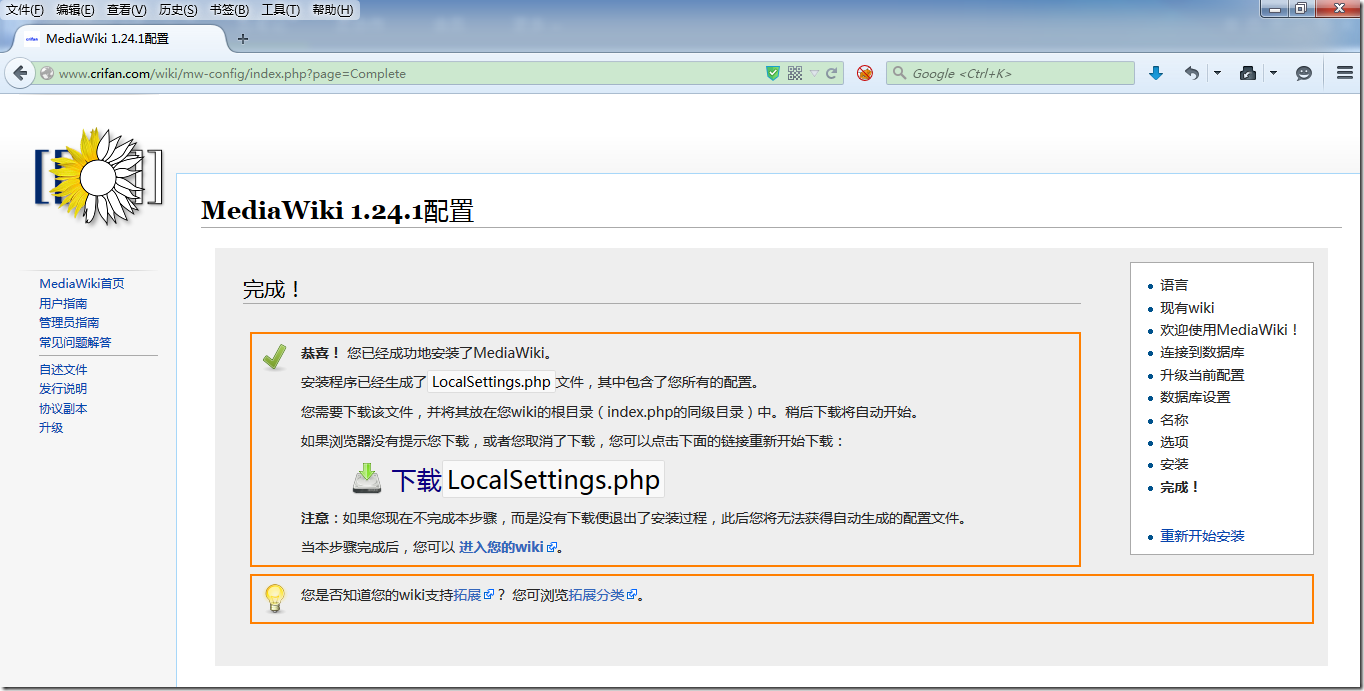This screenshot has height=691, width=1364.
Task: Click the 欢迎使用MediaWiki！ step
Action: 1230,330
